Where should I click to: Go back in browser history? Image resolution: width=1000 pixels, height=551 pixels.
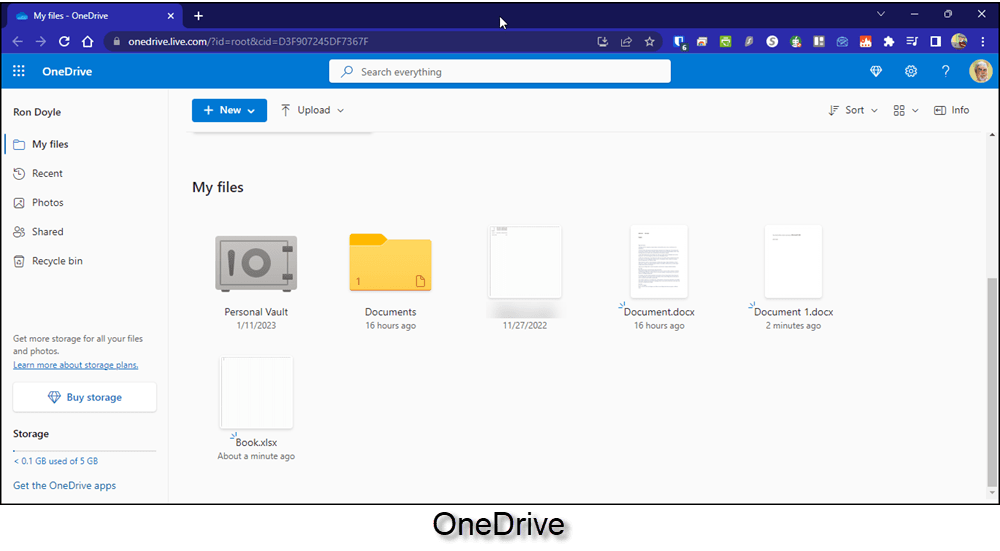coord(17,41)
